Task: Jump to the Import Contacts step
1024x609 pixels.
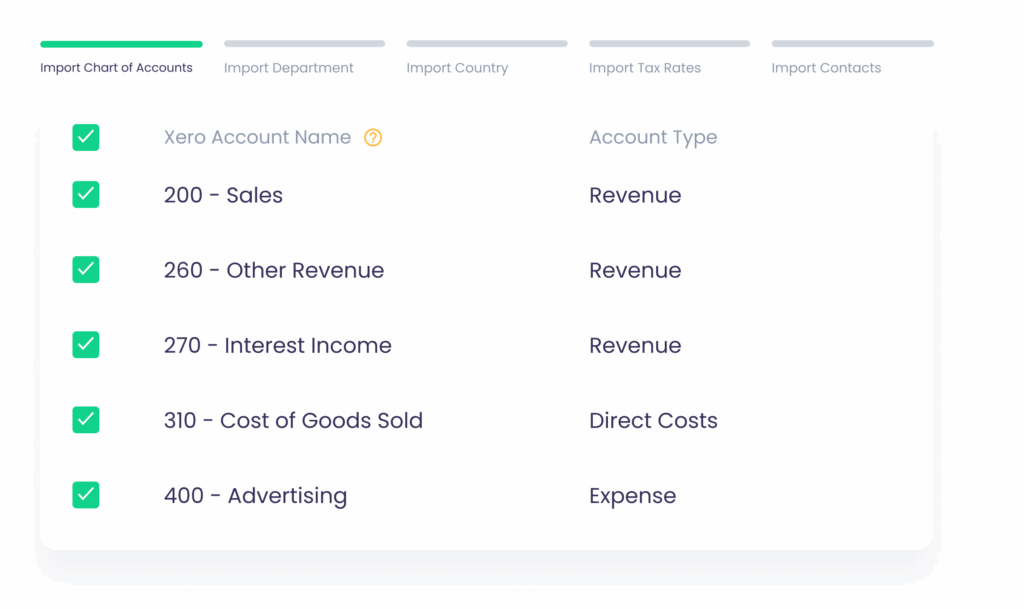Action: (x=826, y=68)
